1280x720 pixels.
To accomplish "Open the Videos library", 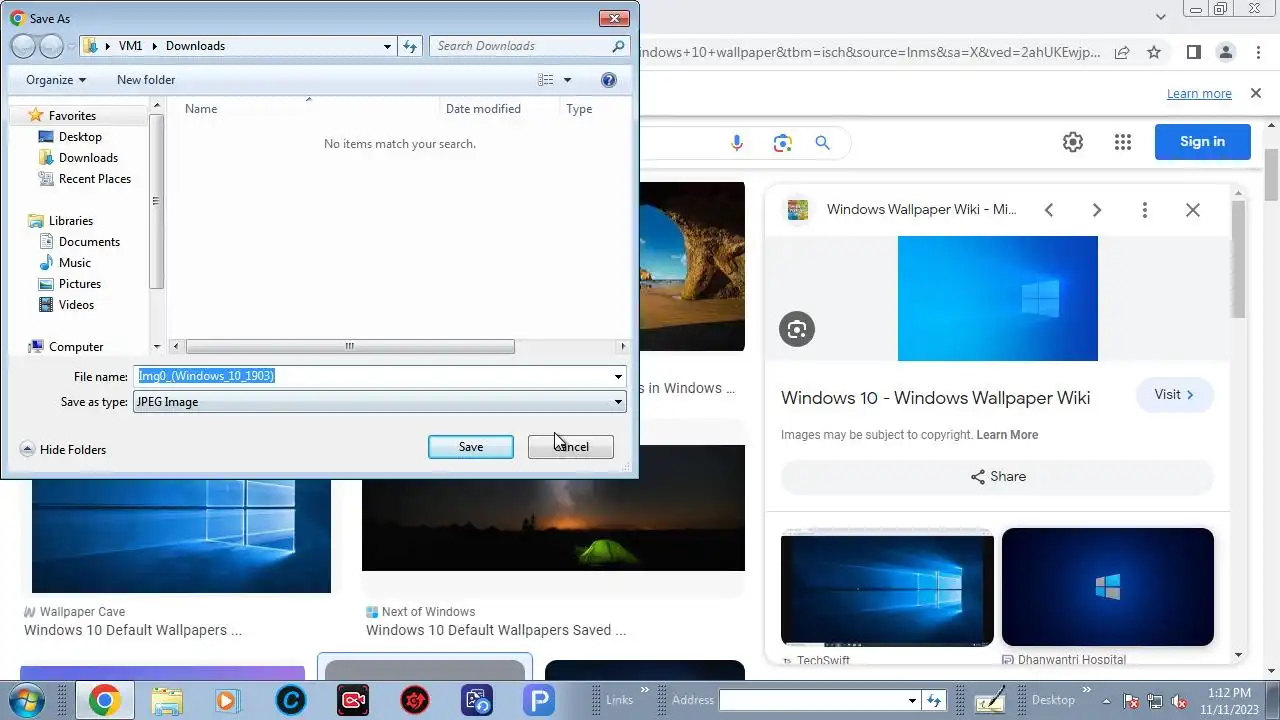I will [76, 305].
